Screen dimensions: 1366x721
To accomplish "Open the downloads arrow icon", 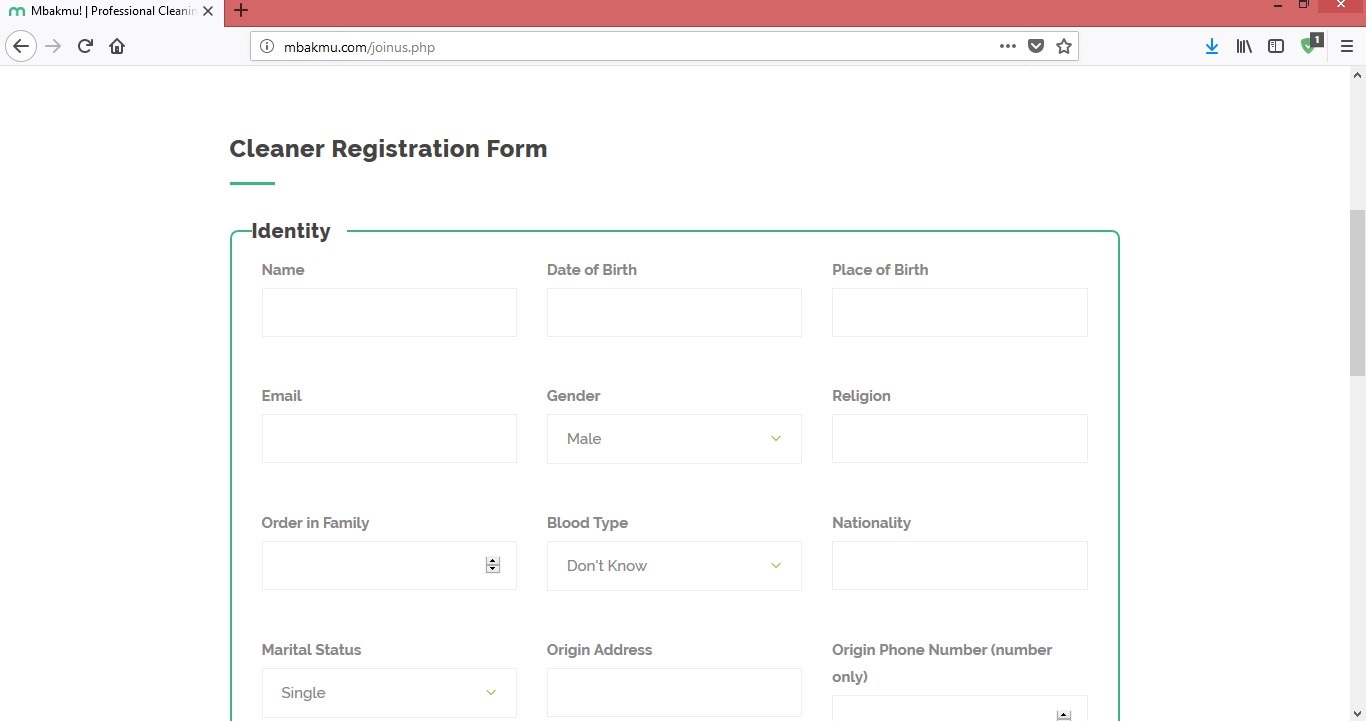I will (1212, 46).
